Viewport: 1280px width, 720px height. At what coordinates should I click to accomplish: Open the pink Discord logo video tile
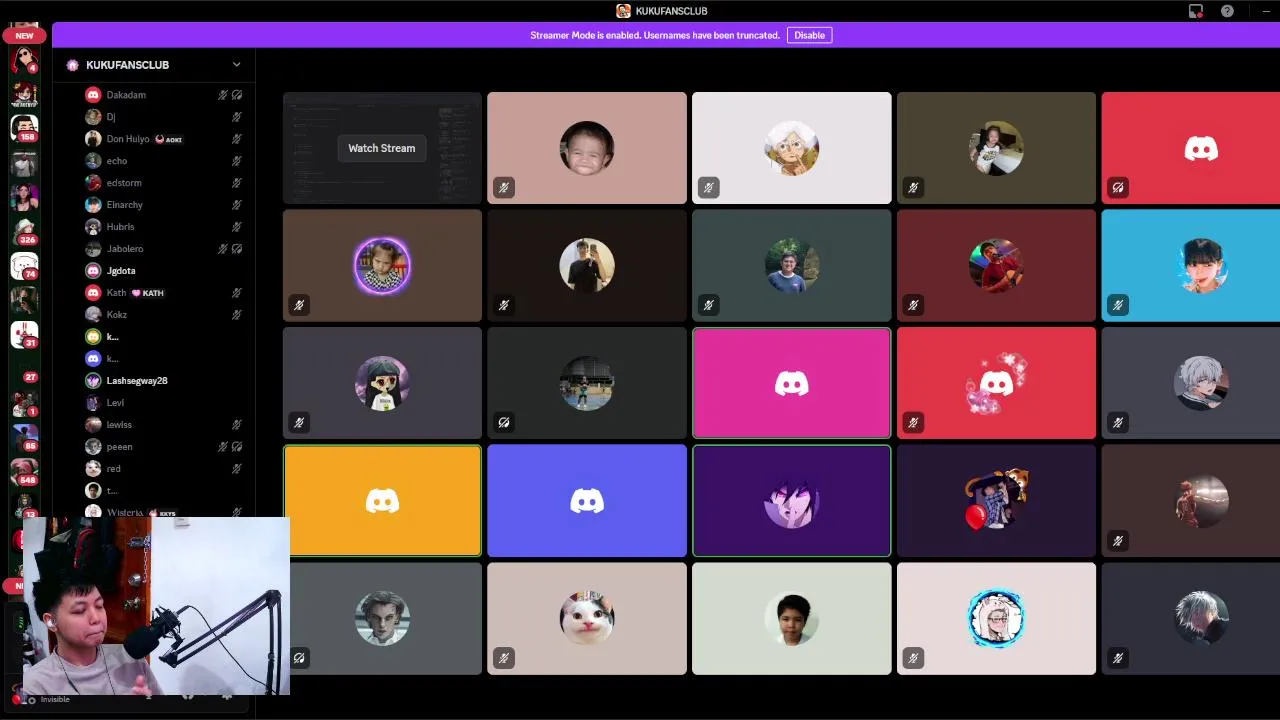pyautogui.click(x=791, y=383)
